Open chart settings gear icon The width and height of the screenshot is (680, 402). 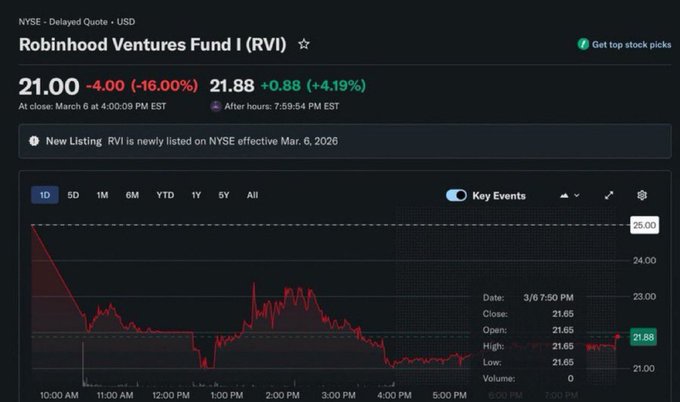pos(642,195)
